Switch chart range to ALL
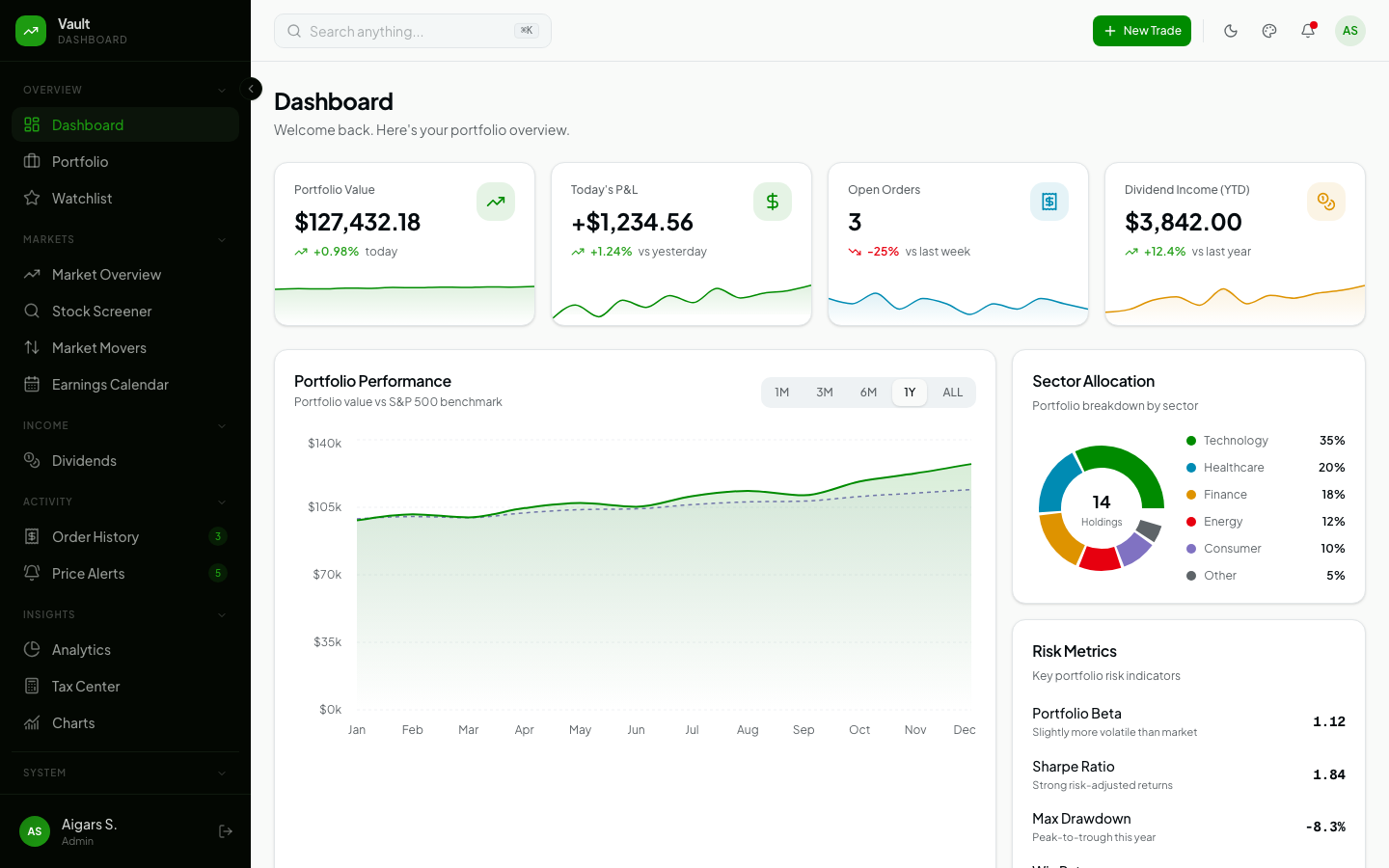This screenshot has height=868, width=1389. click(x=952, y=392)
